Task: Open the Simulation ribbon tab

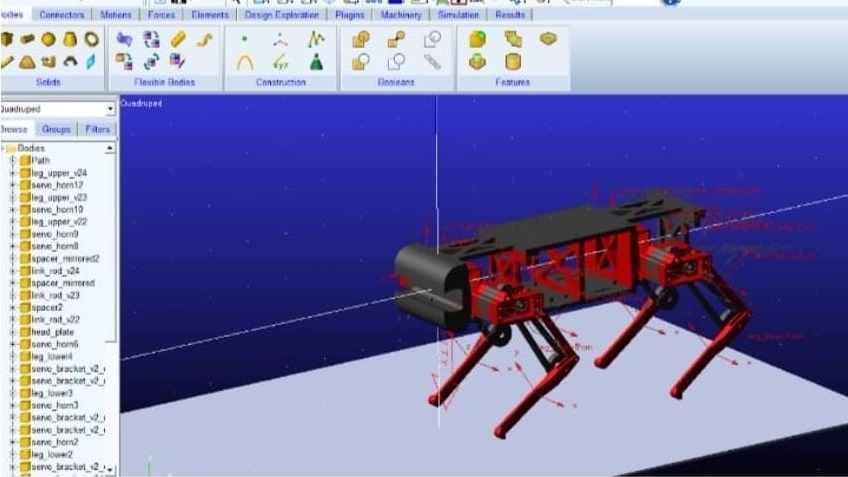Action: click(458, 15)
